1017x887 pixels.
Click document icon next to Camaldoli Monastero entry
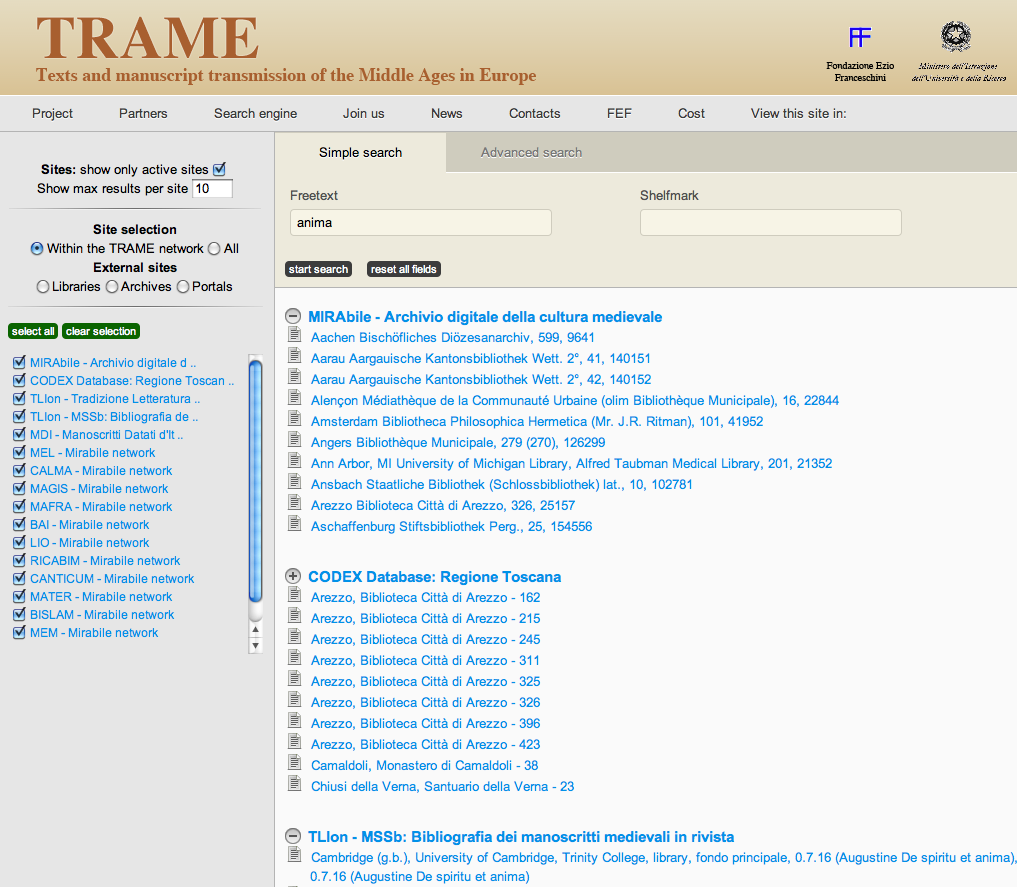pos(294,765)
